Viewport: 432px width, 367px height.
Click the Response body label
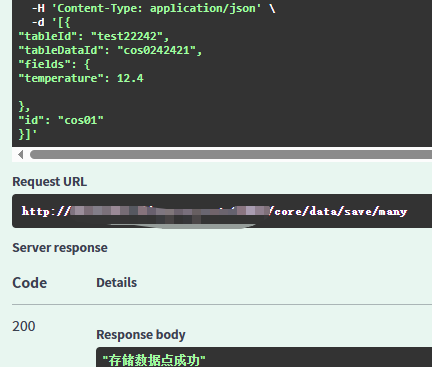click(141, 334)
